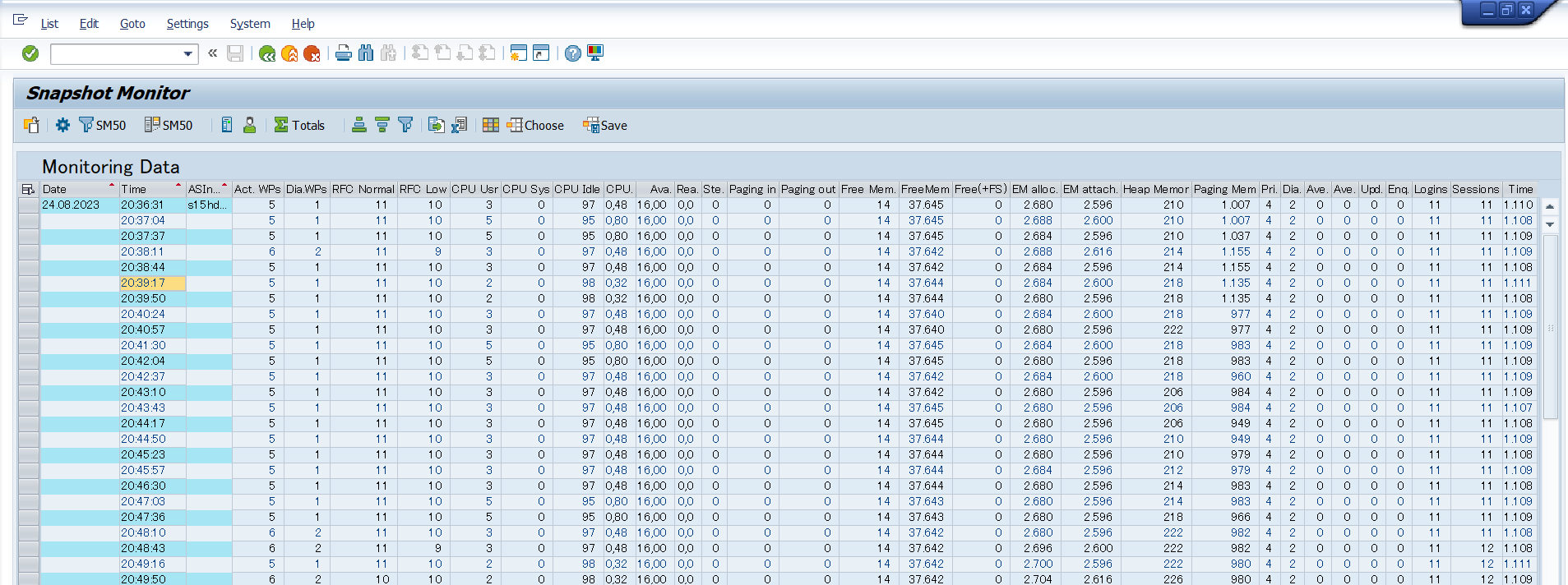This screenshot has height=585, width=1568.
Task: Click the Totals button
Action: pyautogui.click(x=299, y=125)
